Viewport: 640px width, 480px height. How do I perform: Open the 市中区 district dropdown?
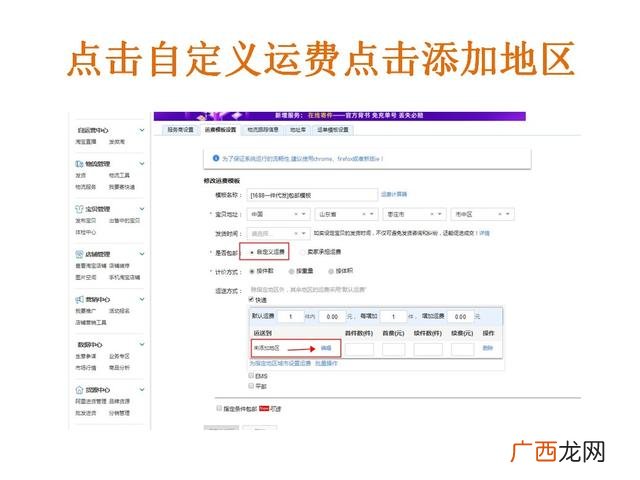click(x=508, y=214)
